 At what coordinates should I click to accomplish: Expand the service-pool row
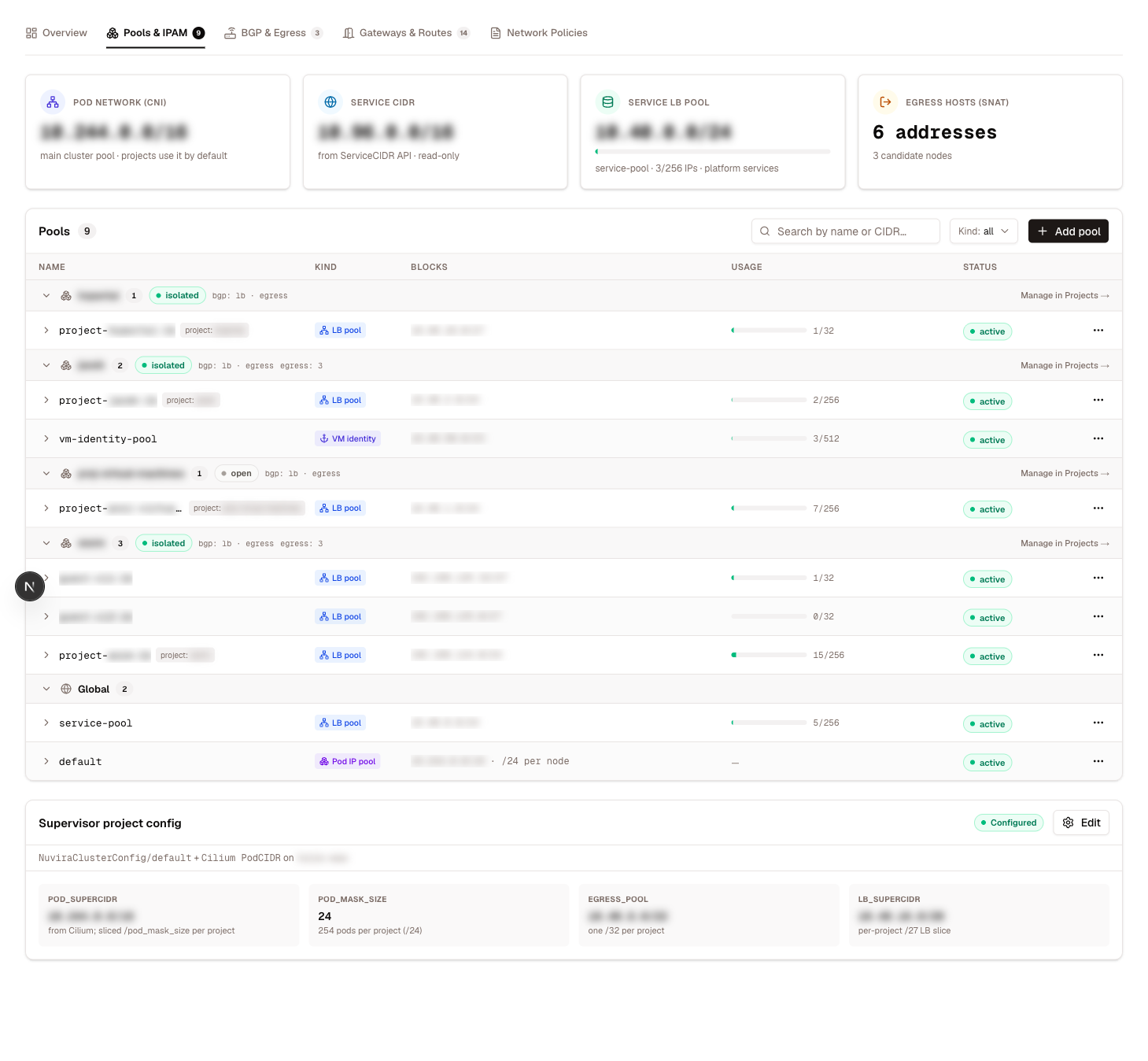point(46,723)
